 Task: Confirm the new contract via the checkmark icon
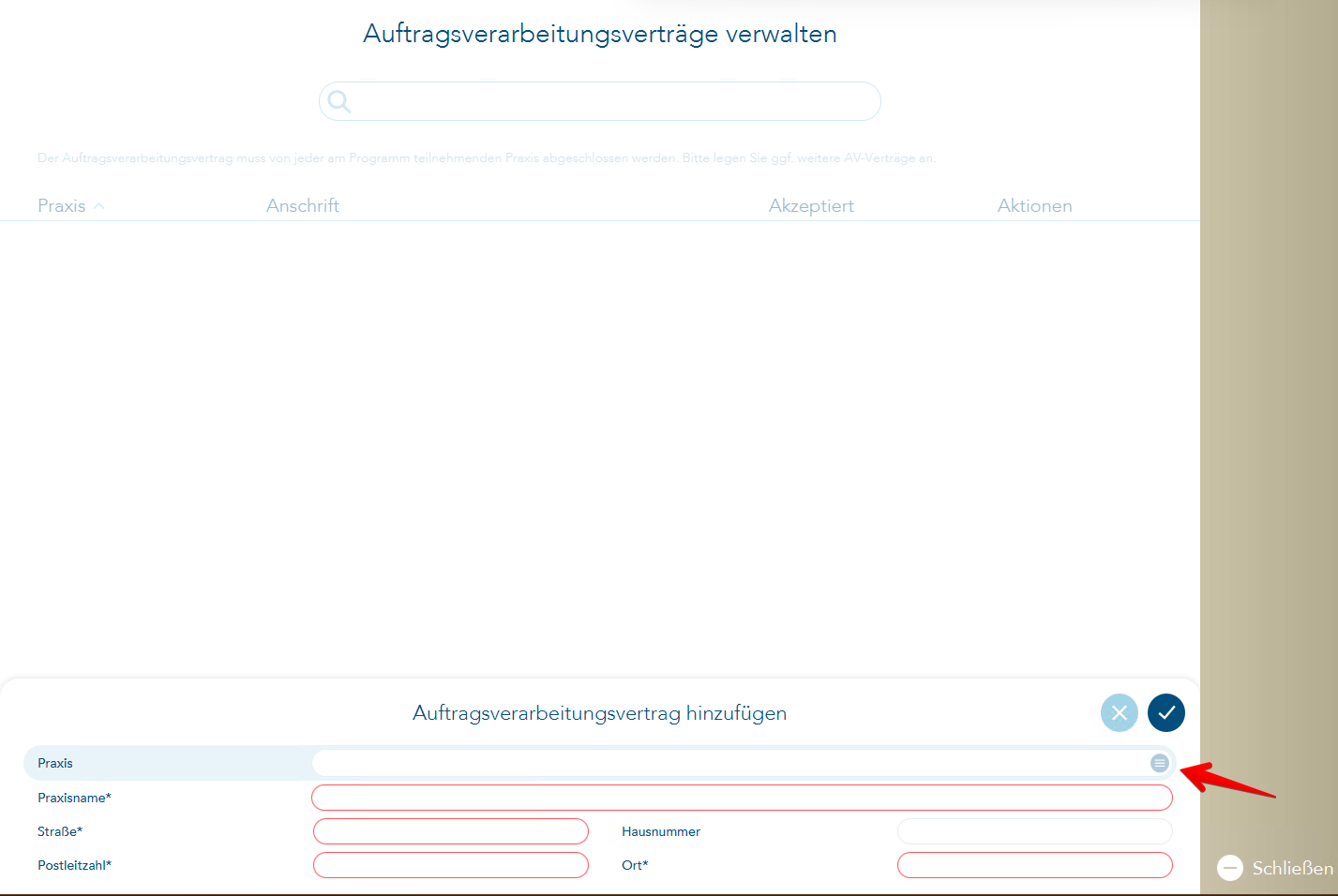coord(1165,712)
